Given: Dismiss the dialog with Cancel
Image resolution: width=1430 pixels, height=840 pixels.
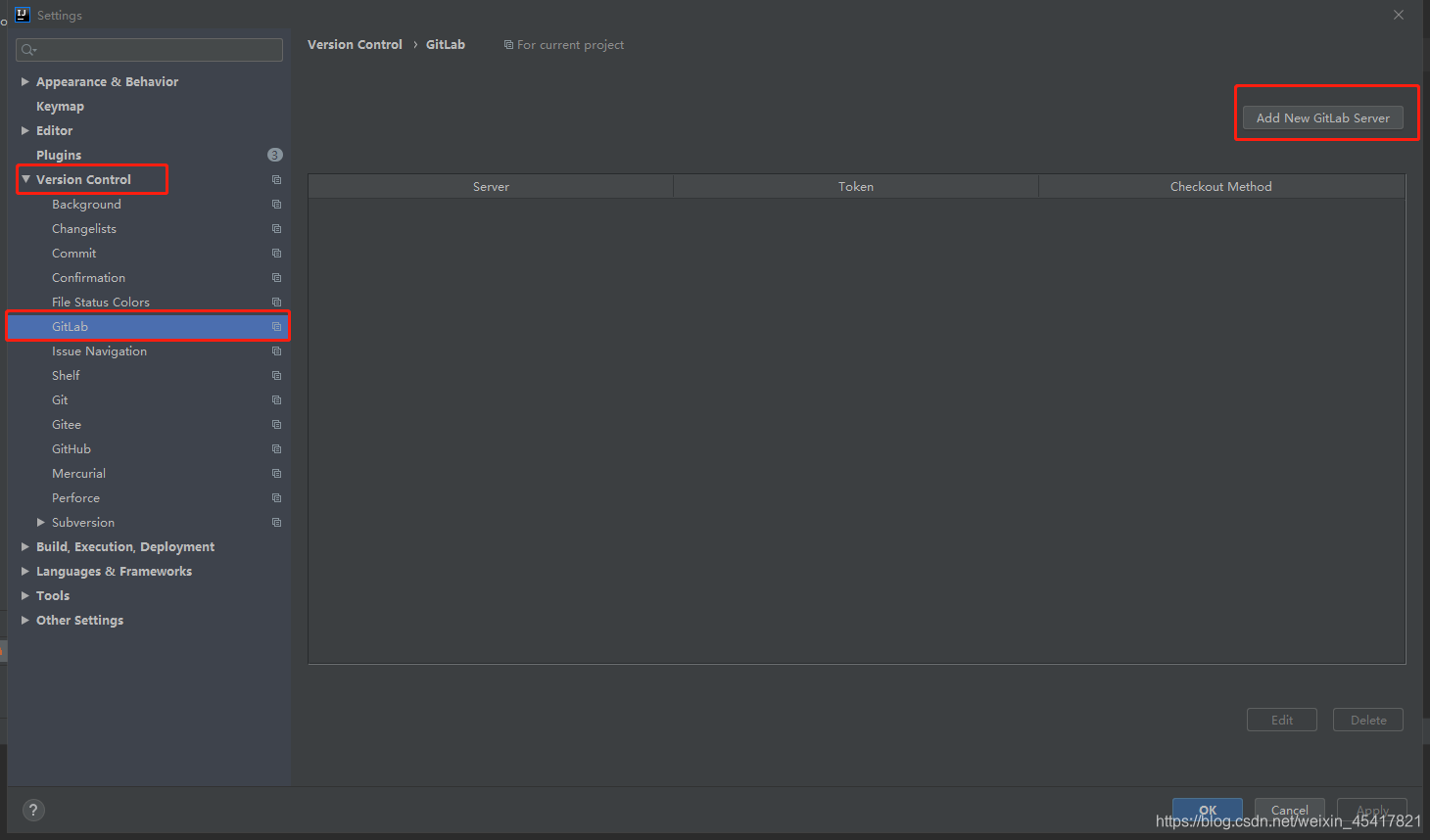Looking at the screenshot, I should pyautogui.click(x=1290, y=810).
